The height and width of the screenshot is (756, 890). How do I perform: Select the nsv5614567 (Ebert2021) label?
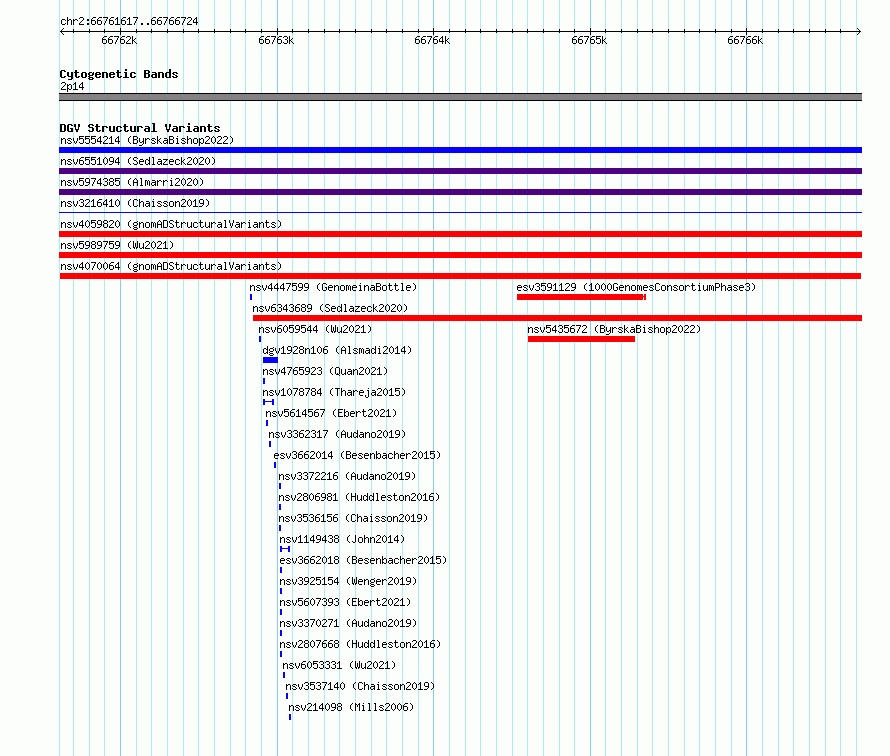tap(331, 413)
